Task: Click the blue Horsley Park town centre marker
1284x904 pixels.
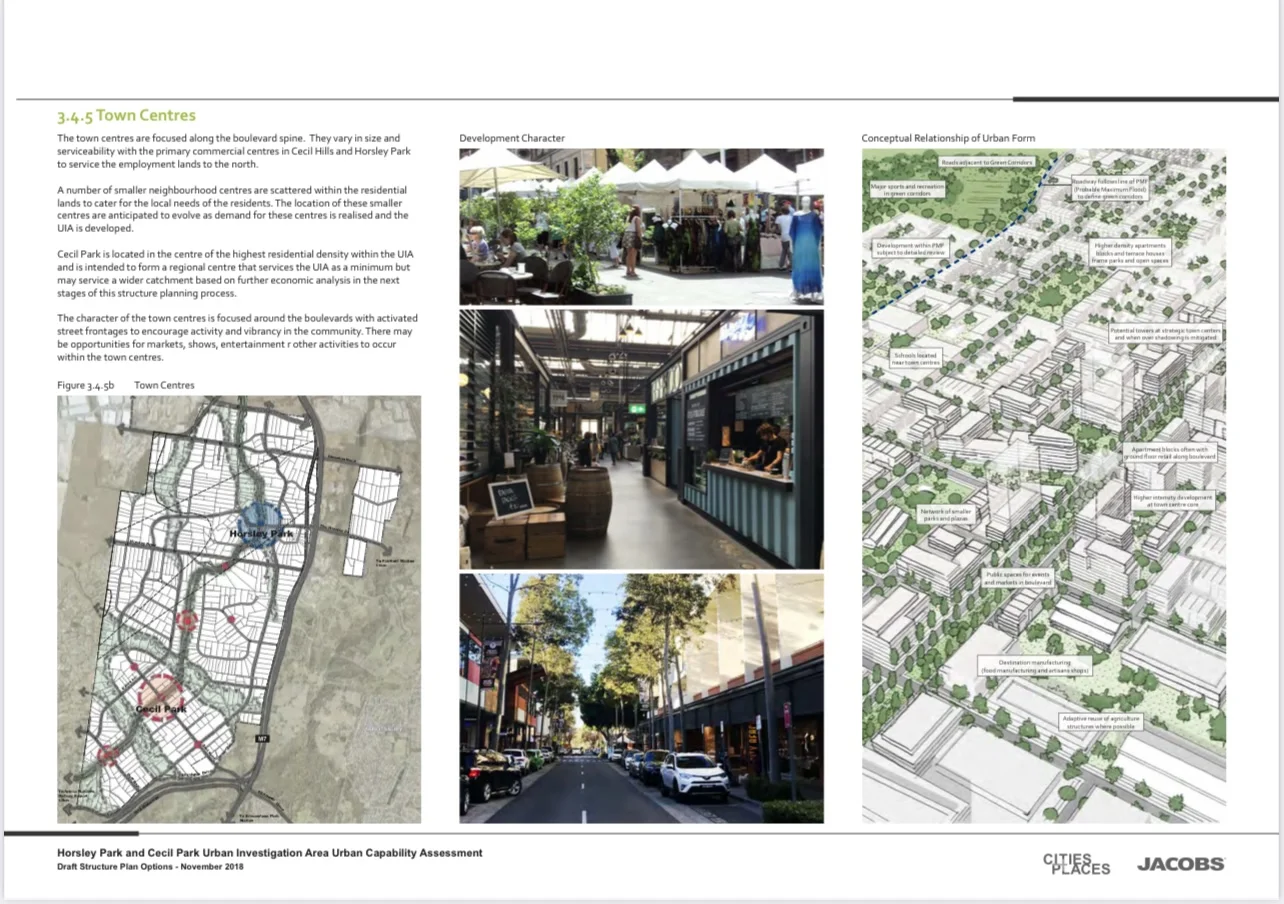Action: (x=259, y=525)
